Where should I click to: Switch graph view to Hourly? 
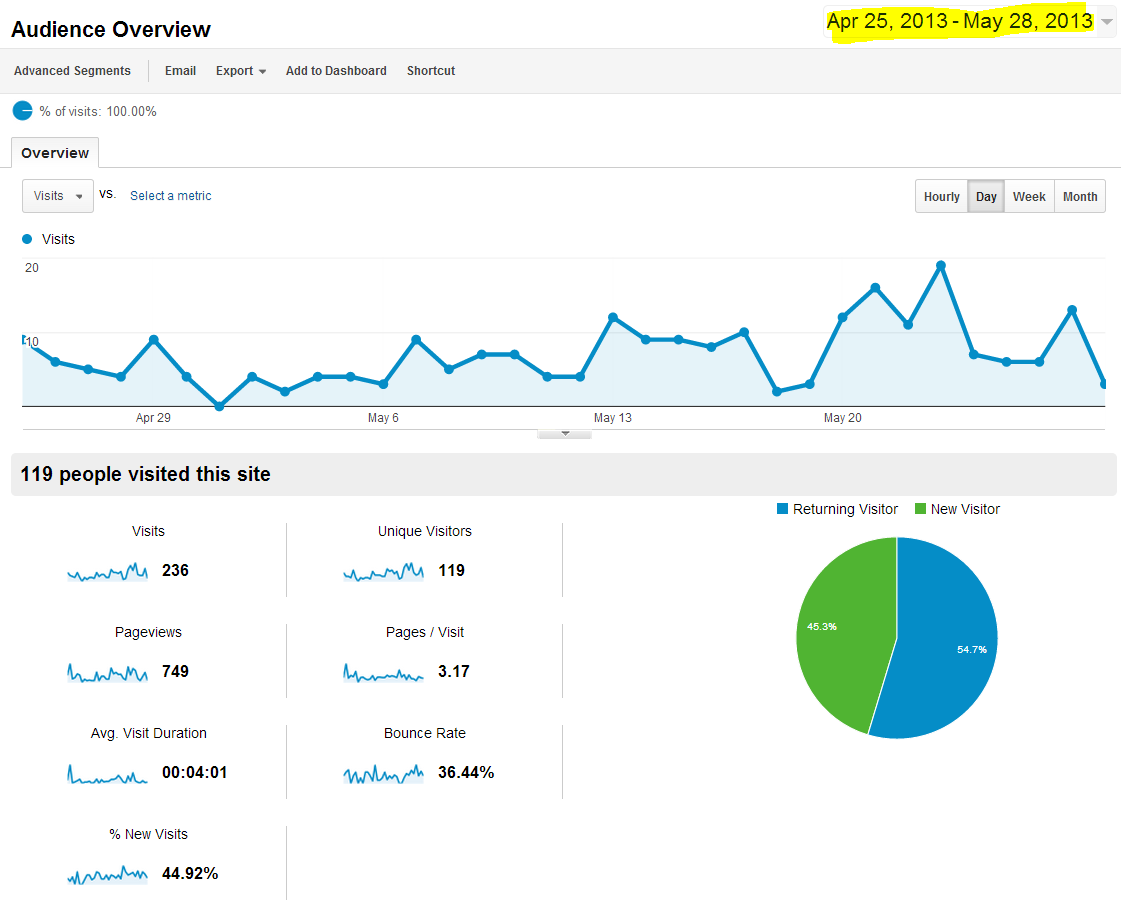[x=941, y=197]
